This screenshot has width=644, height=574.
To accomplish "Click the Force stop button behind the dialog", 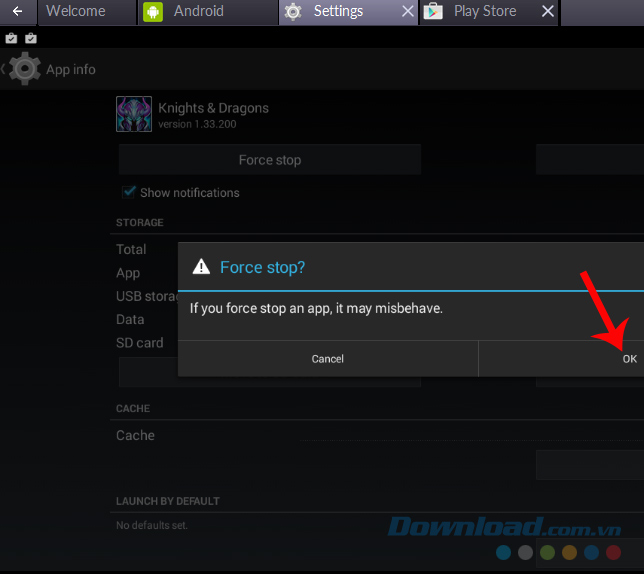I will 269,160.
